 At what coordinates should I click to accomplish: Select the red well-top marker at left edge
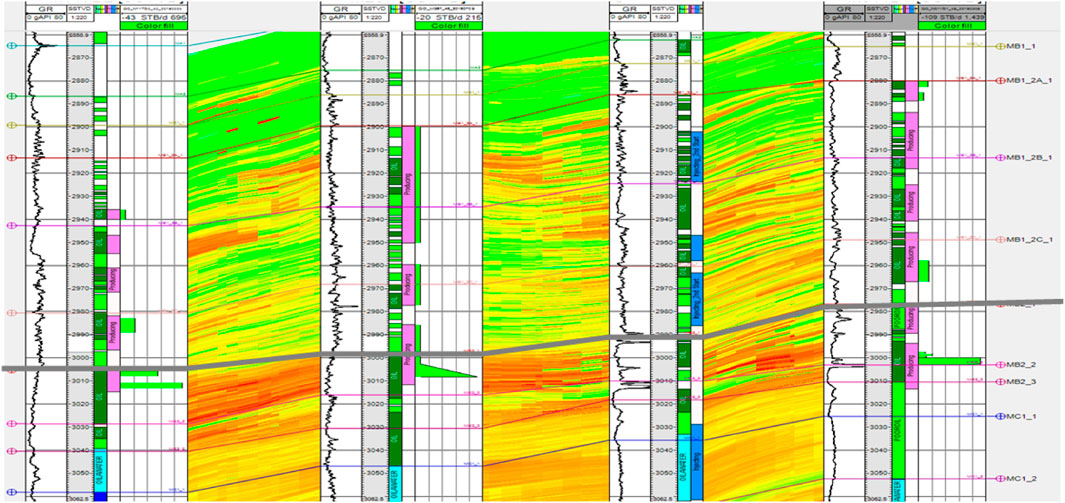(x=11, y=158)
